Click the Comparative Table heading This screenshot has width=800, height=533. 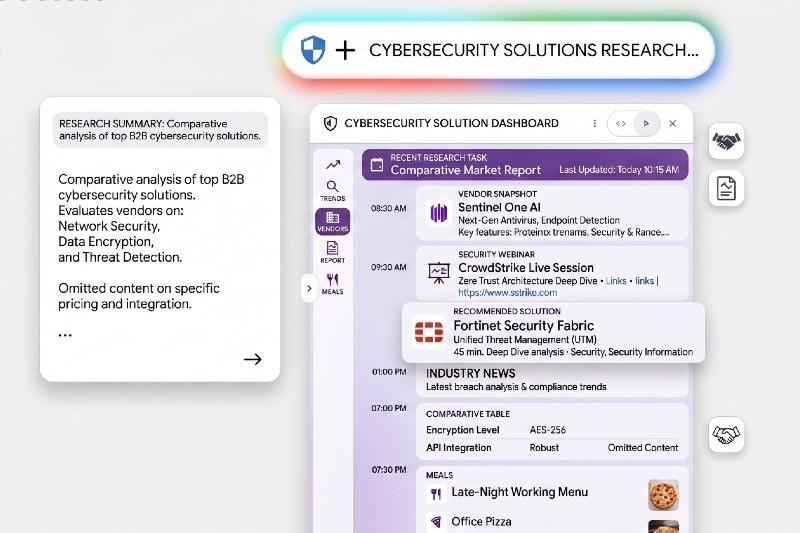pos(468,414)
